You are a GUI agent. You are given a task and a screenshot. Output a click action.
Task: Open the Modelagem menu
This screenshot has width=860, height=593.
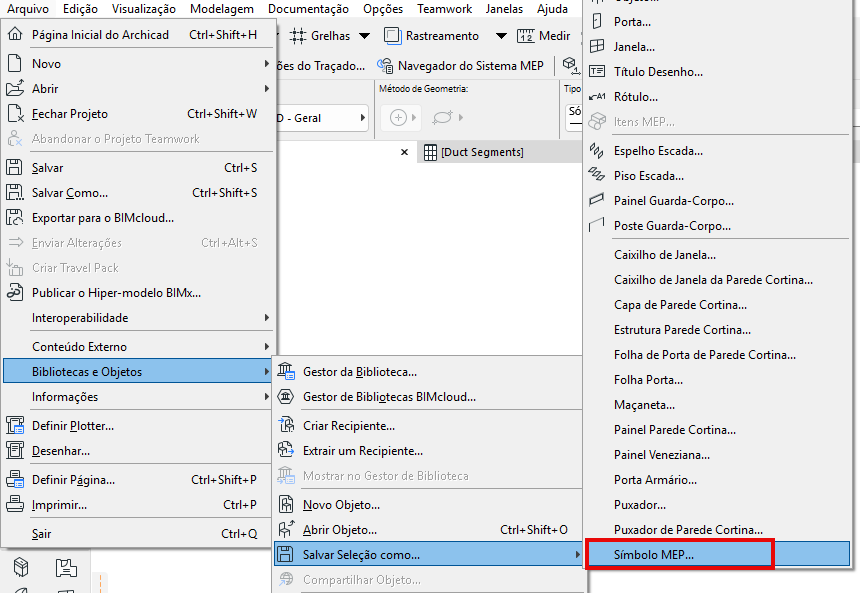(x=222, y=9)
